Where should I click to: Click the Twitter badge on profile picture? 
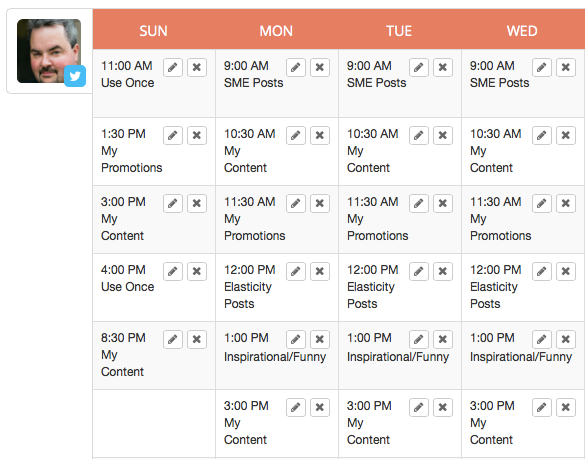pyautogui.click(x=75, y=76)
